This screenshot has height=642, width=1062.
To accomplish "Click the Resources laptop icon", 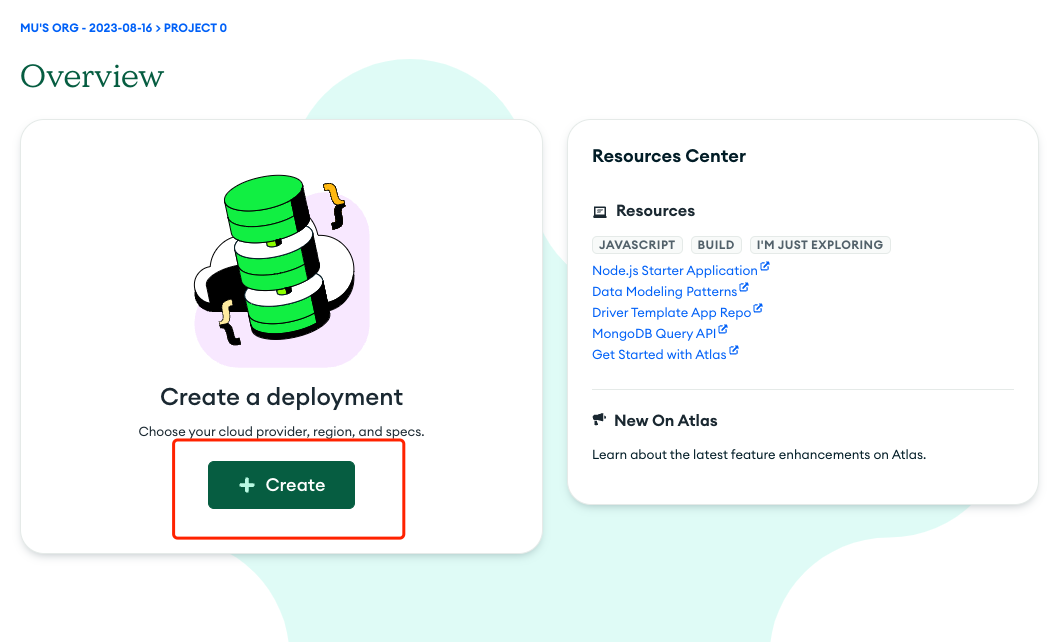I will [600, 211].
